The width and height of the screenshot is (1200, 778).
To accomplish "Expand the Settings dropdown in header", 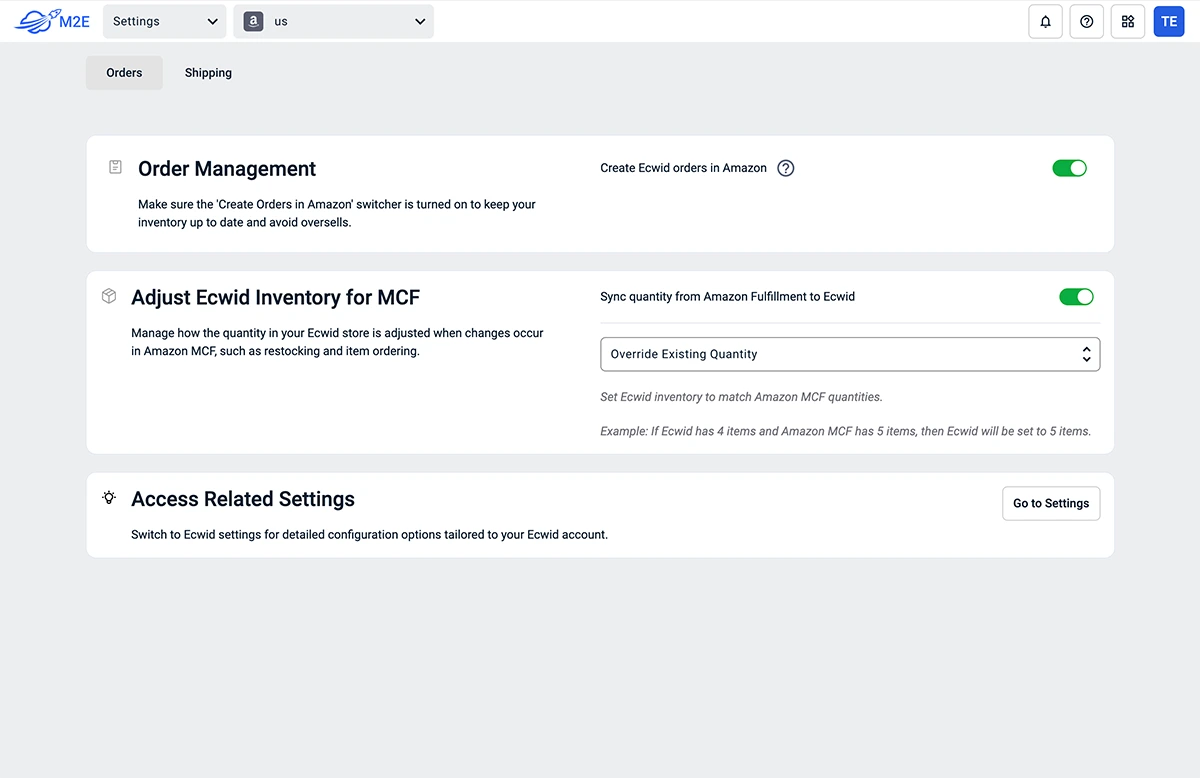I will click(x=165, y=22).
